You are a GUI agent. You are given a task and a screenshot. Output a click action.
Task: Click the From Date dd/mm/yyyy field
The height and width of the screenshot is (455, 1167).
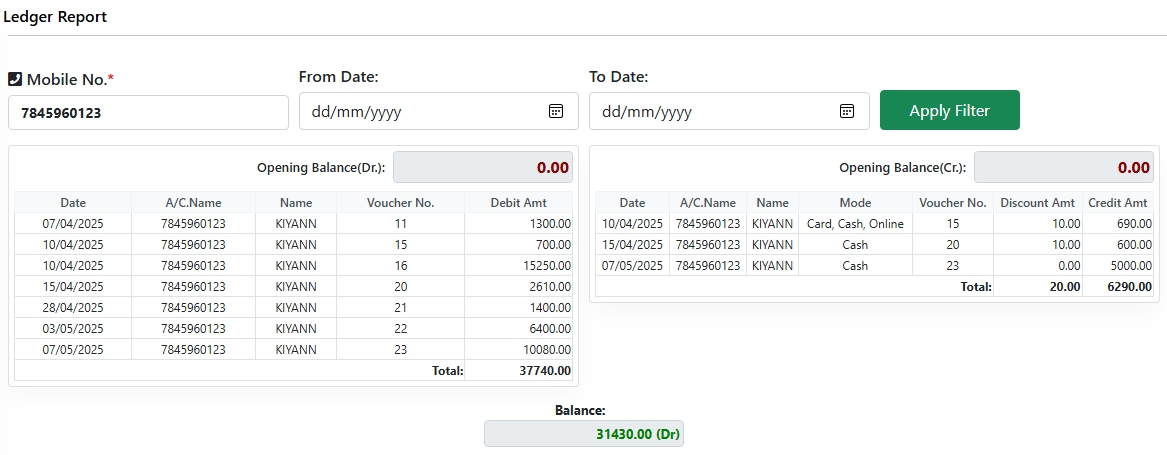tap(438, 111)
